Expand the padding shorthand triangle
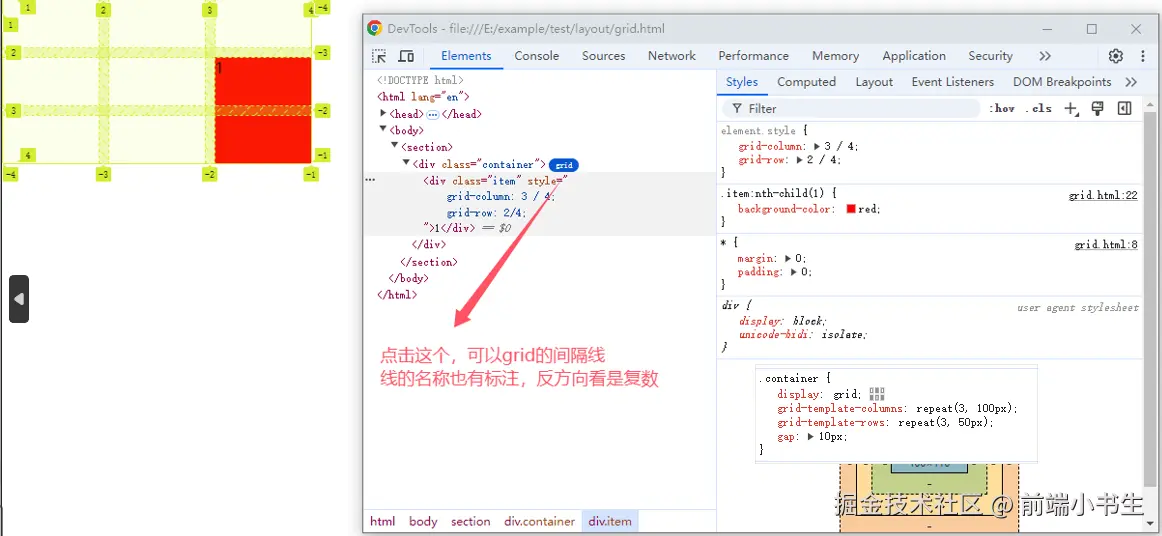1162x536 pixels. coord(794,272)
